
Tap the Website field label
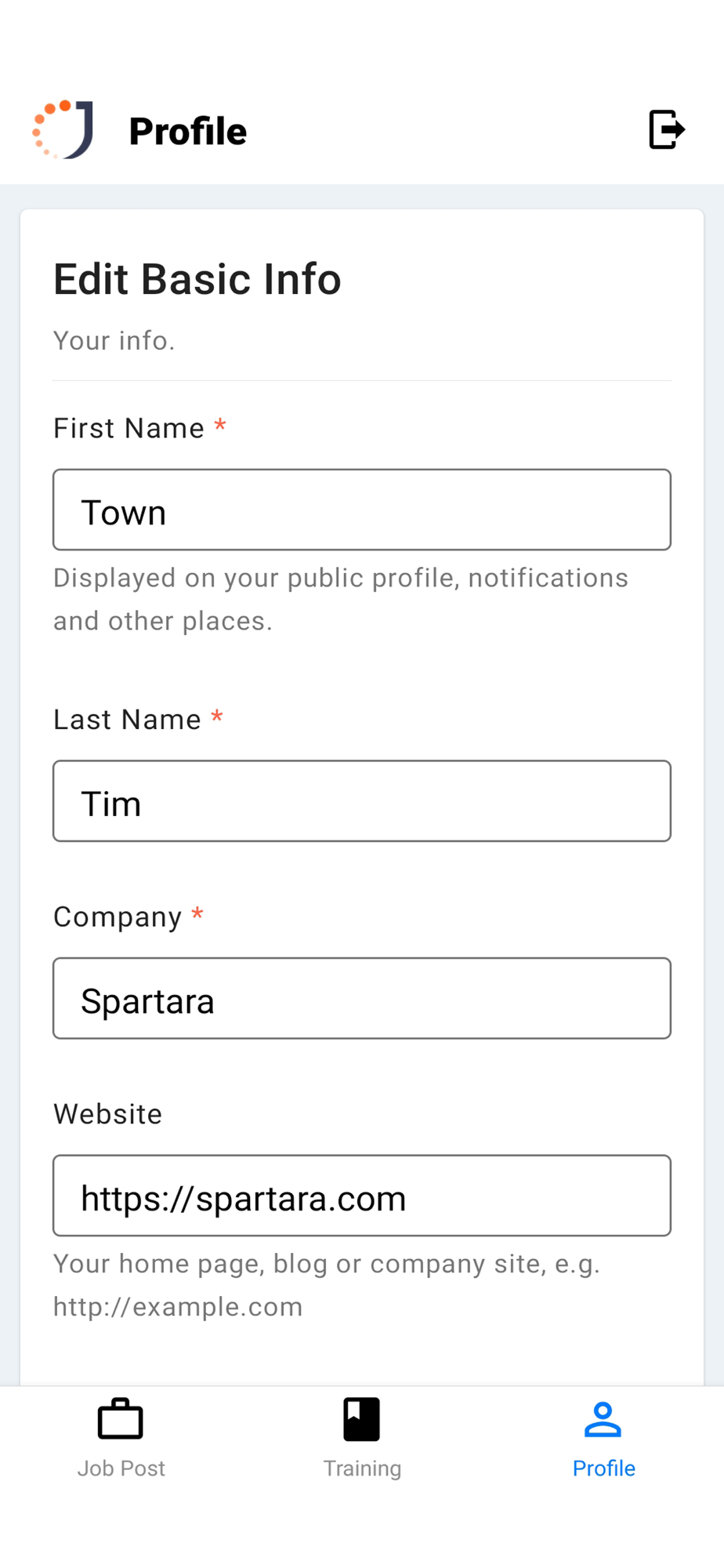point(108,1114)
